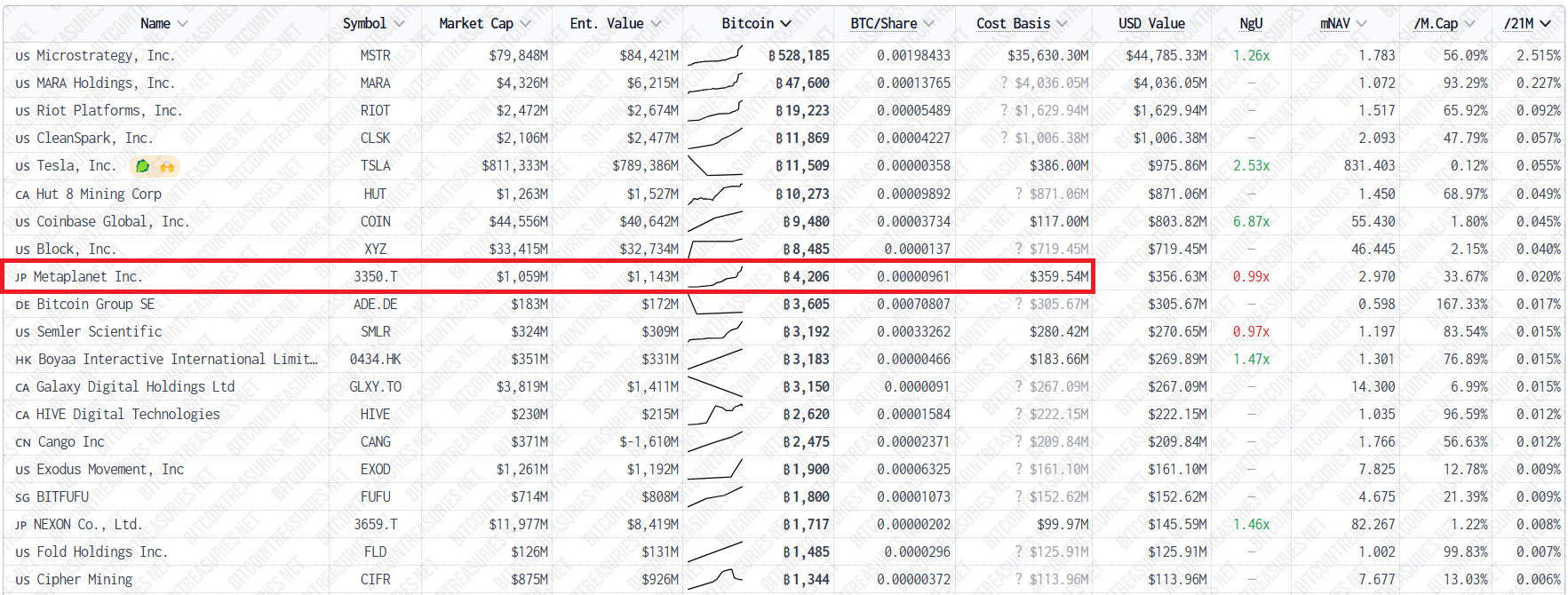
Task: Click the MSTR ticker symbol
Action: point(375,55)
